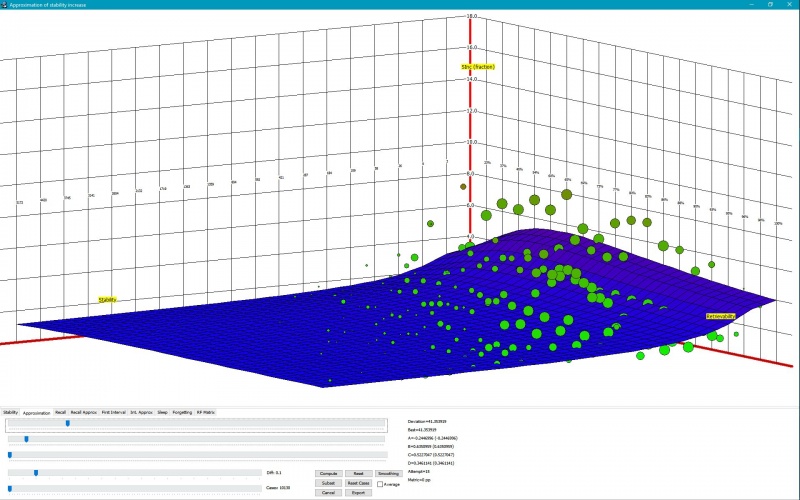Click the Reset Cases button
Image resolution: width=800 pixels, height=500 pixels.
(358, 483)
